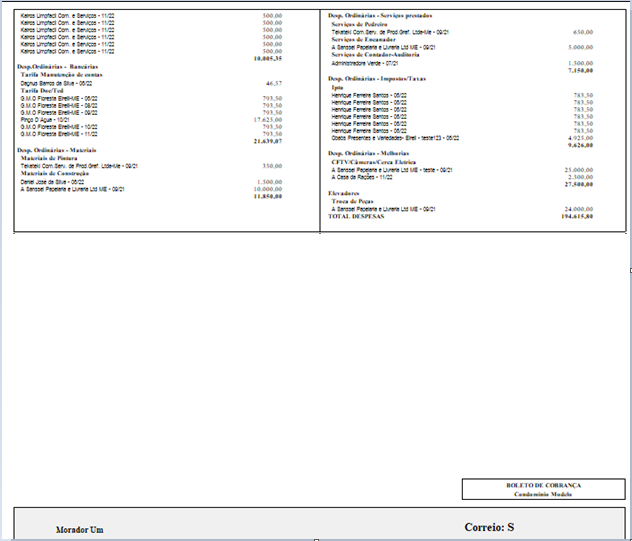The image size is (632, 541).
Task: Click row 'Obabs Presentes e Variedades - teste123'
Action: point(395,138)
